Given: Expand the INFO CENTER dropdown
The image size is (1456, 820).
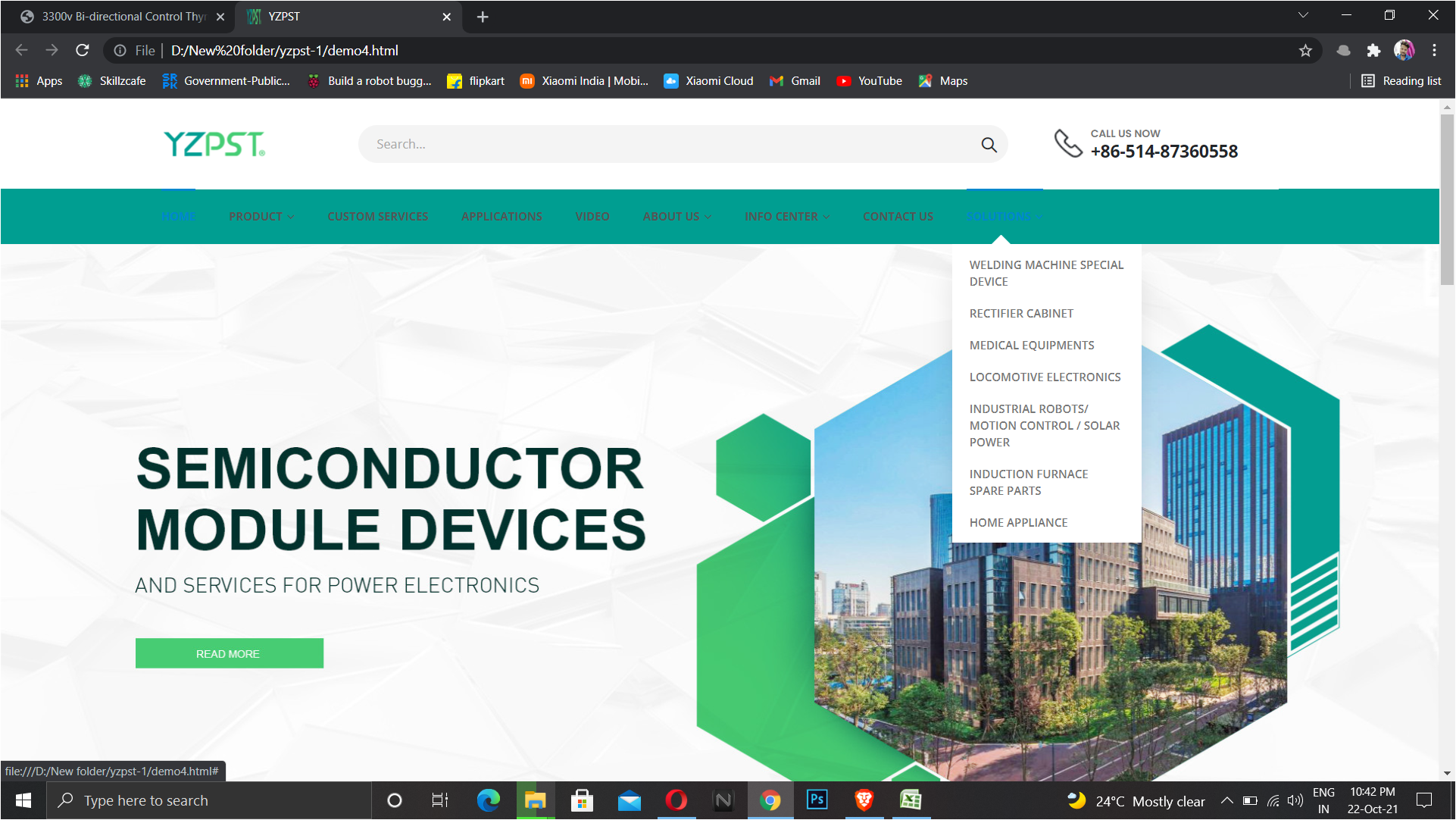Looking at the screenshot, I should pyautogui.click(x=786, y=217).
